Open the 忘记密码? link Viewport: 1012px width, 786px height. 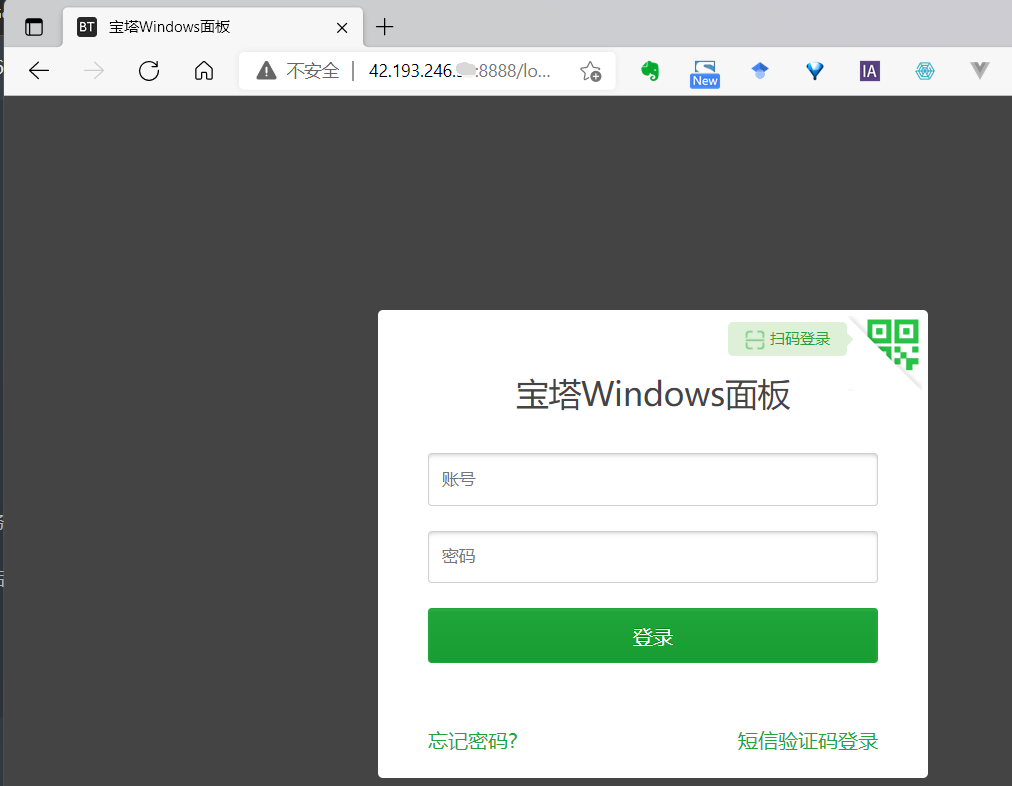tap(473, 741)
